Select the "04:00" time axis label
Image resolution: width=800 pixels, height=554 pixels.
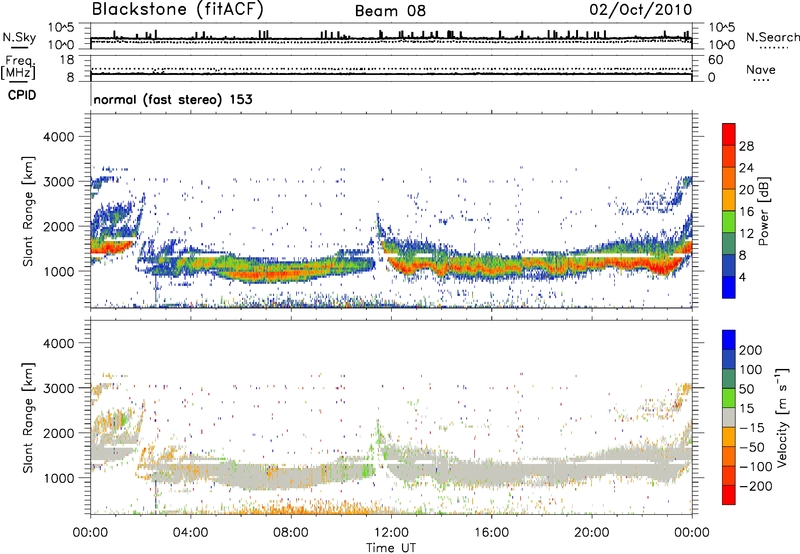point(190,533)
